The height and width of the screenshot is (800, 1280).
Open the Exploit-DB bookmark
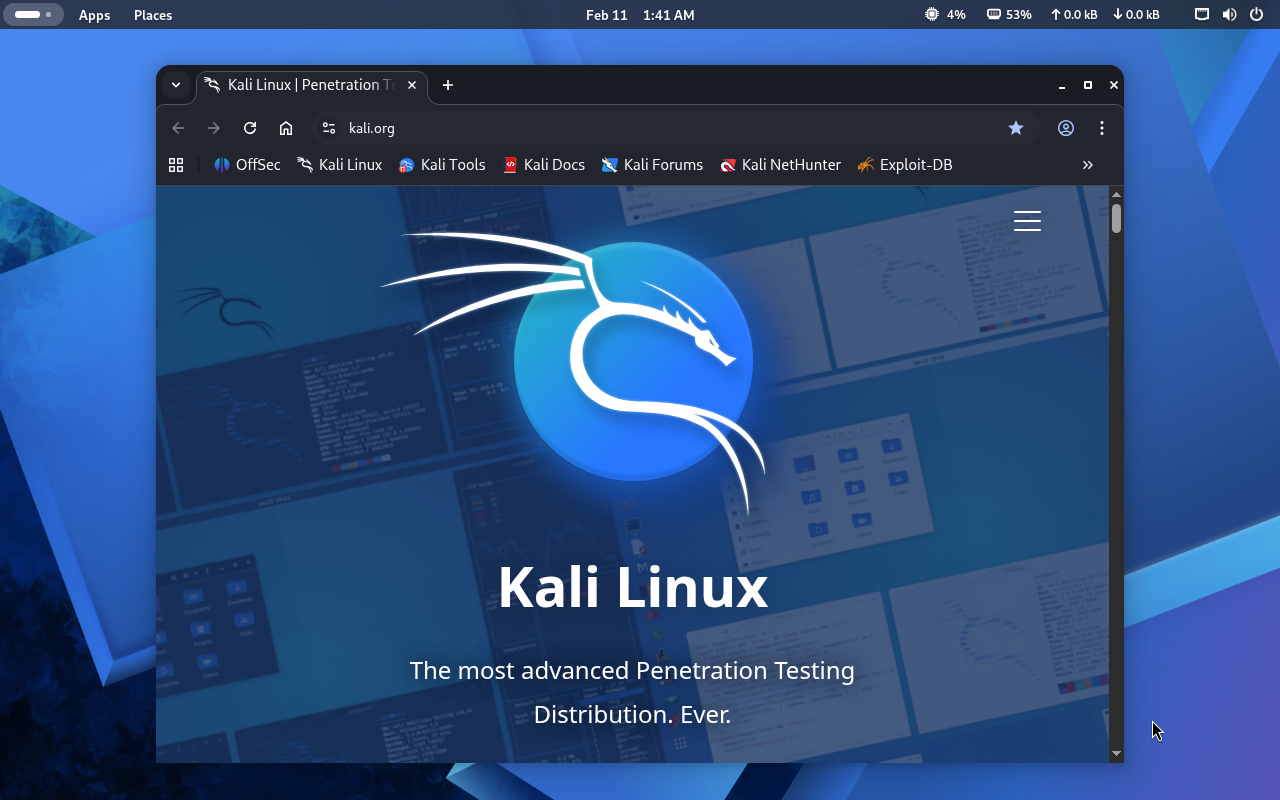click(905, 165)
